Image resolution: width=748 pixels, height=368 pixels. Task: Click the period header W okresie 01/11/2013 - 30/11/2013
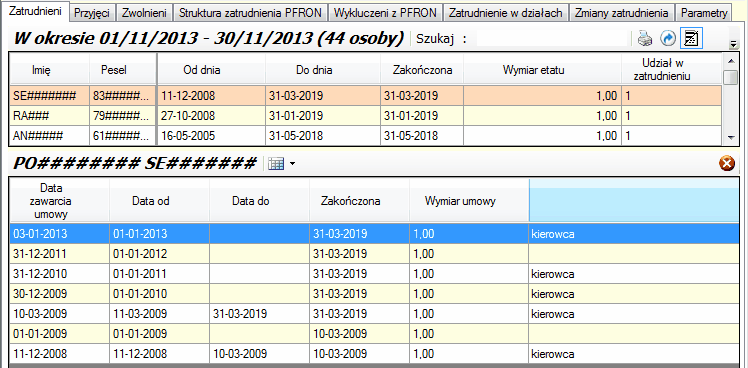tap(208, 39)
